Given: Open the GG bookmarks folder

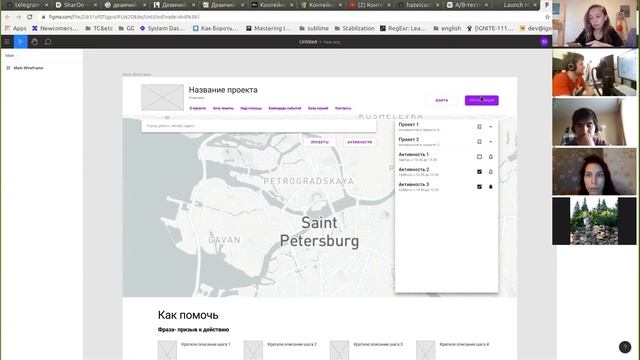Looking at the screenshot, I should (126, 28).
